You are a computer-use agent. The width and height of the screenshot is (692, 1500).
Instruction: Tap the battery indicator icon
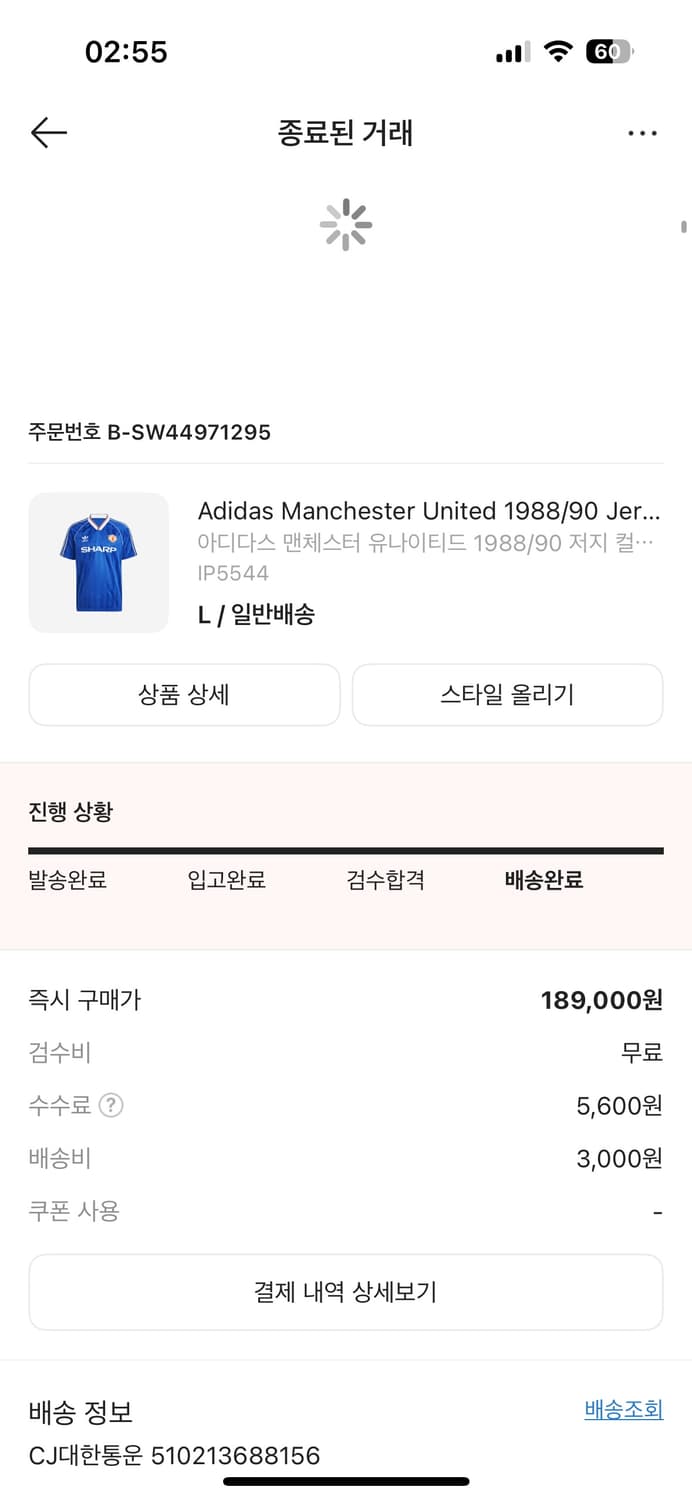point(609,52)
